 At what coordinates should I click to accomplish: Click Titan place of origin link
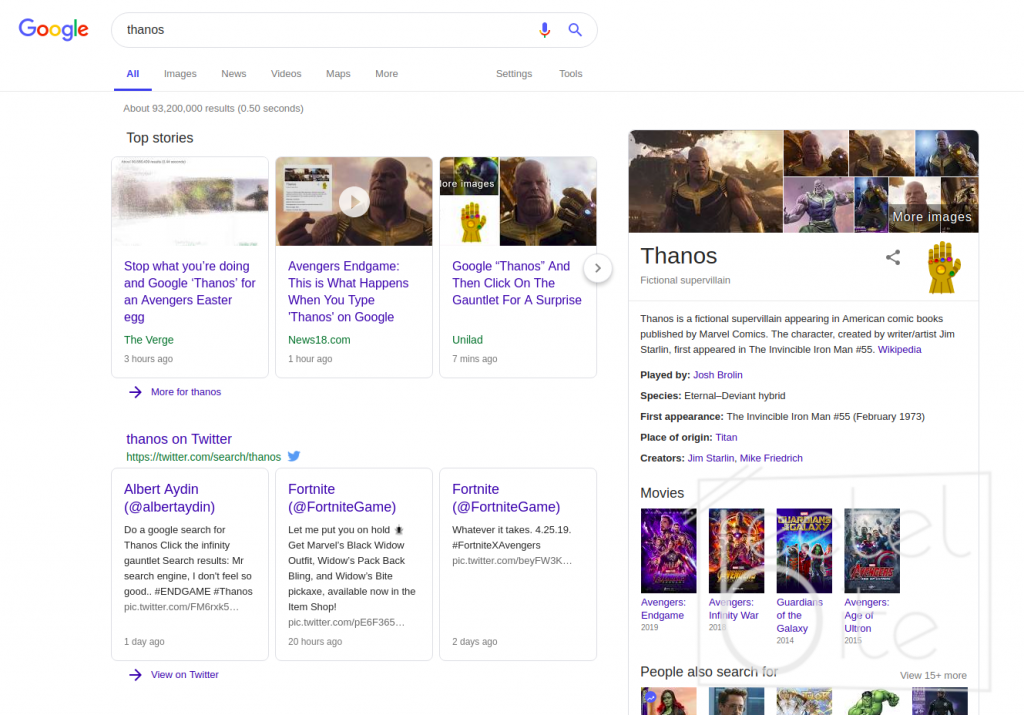click(x=726, y=437)
